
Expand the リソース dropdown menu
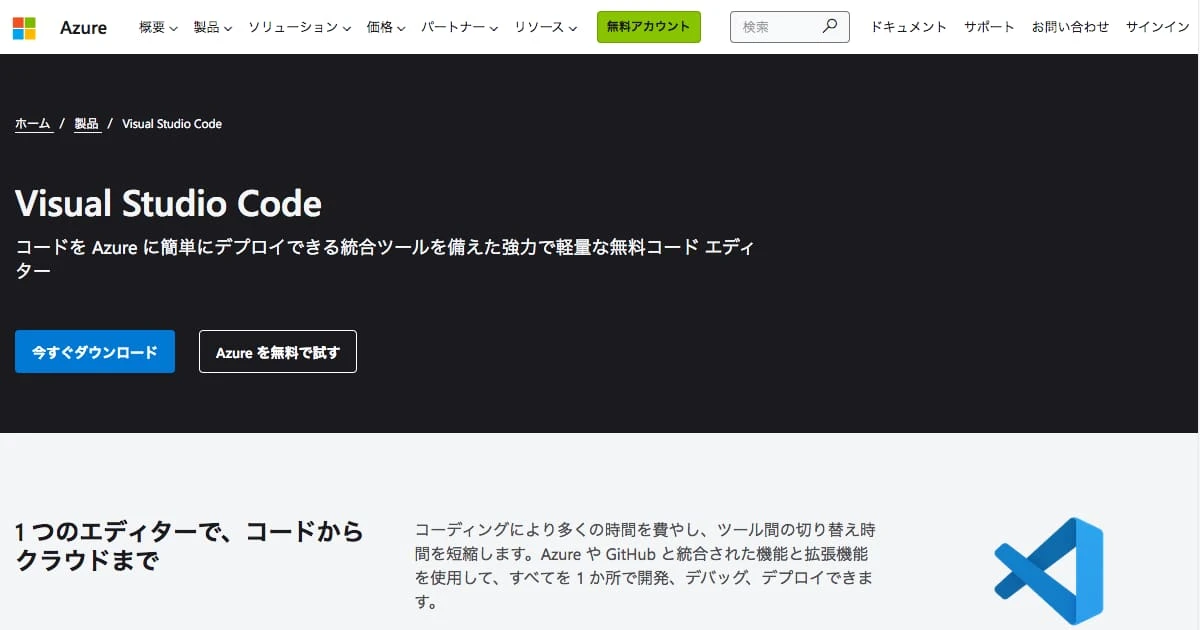(546, 27)
